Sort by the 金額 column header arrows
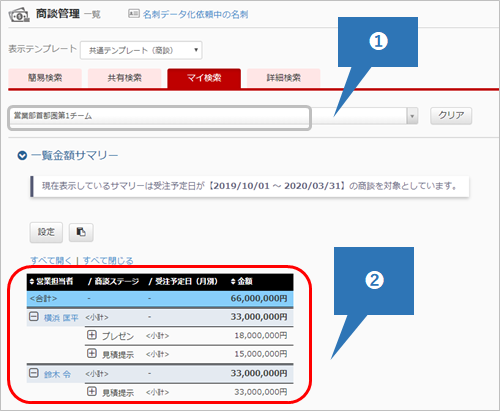This screenshot has width=500, height=411. pos(233,282)
